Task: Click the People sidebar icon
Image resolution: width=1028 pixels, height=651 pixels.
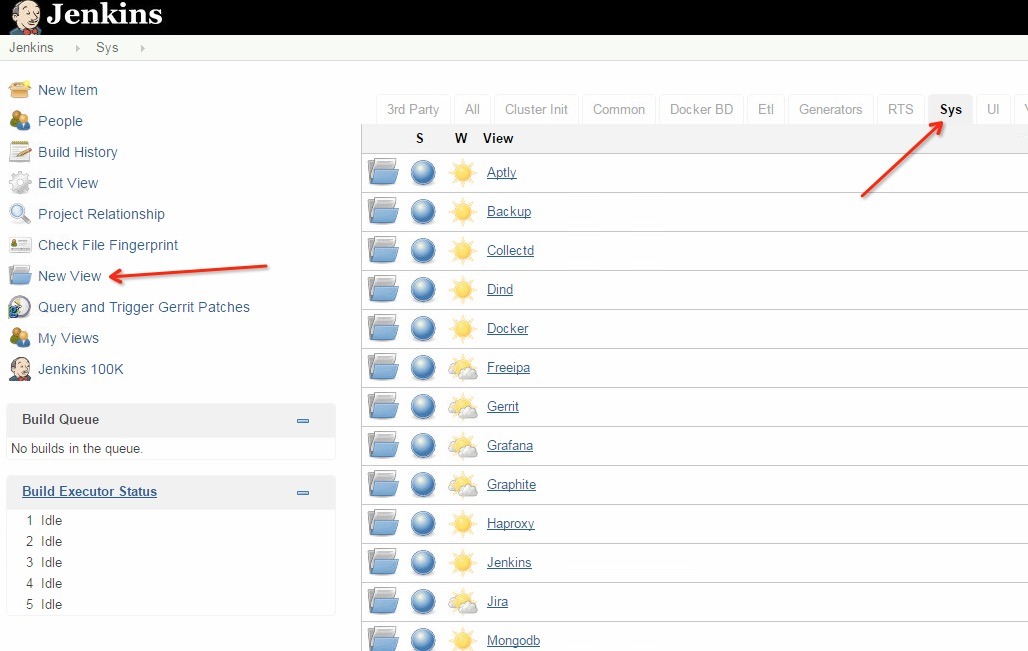Action: click(x=20, y=121)
